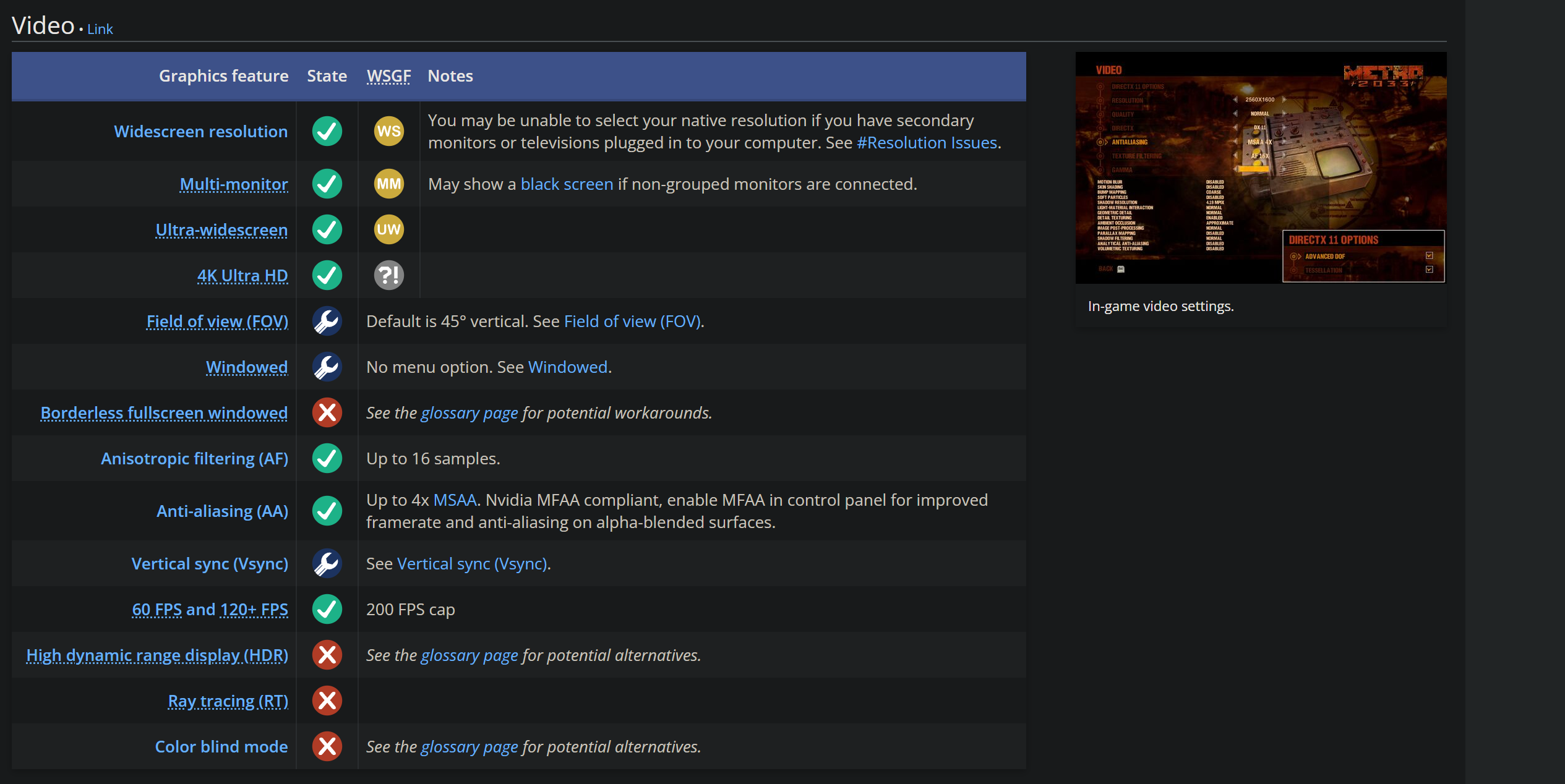Click the State column header

pos(327,75)
